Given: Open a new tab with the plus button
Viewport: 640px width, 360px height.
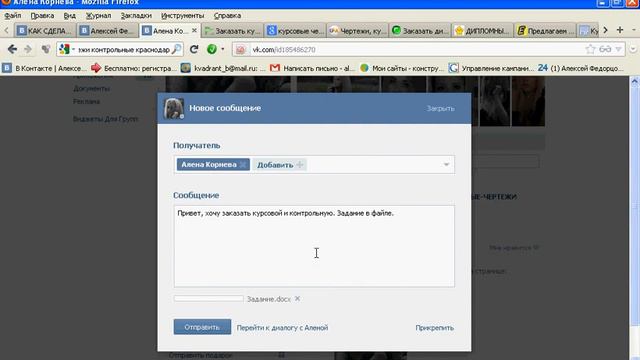Looking at the screenshot, I should pos(620,30).
